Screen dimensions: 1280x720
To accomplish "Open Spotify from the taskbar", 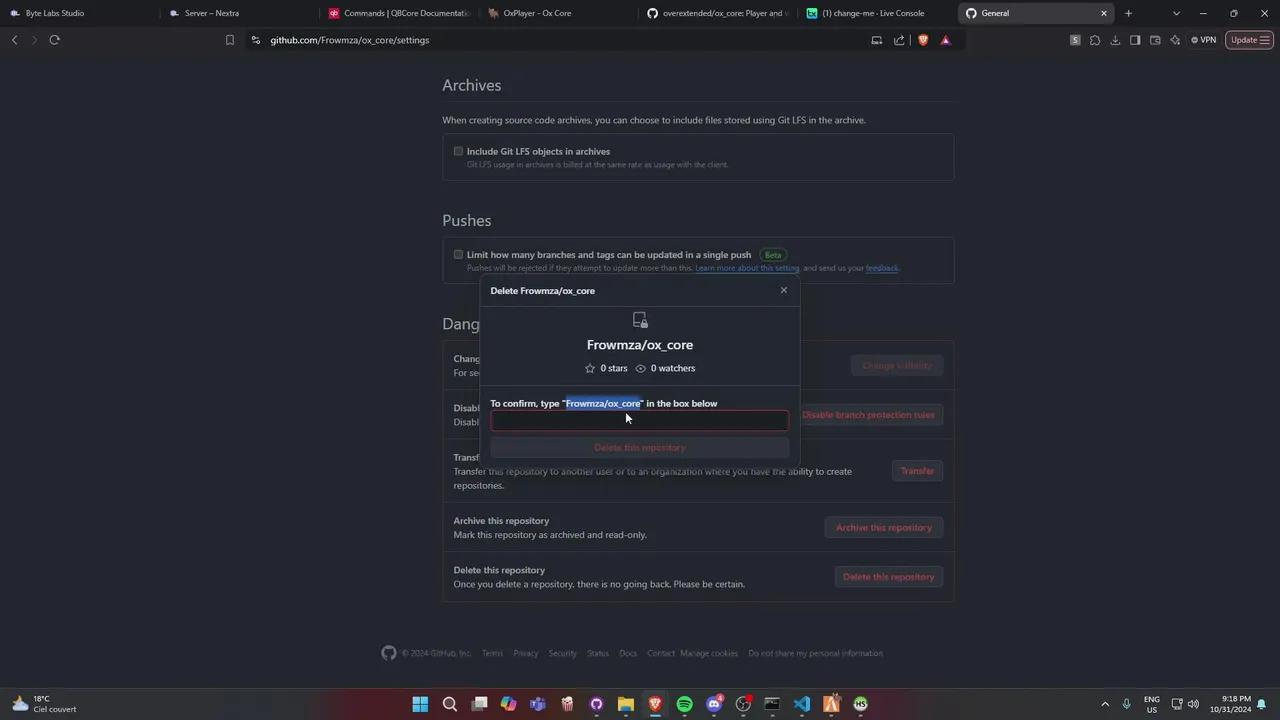I will (684, 704).
